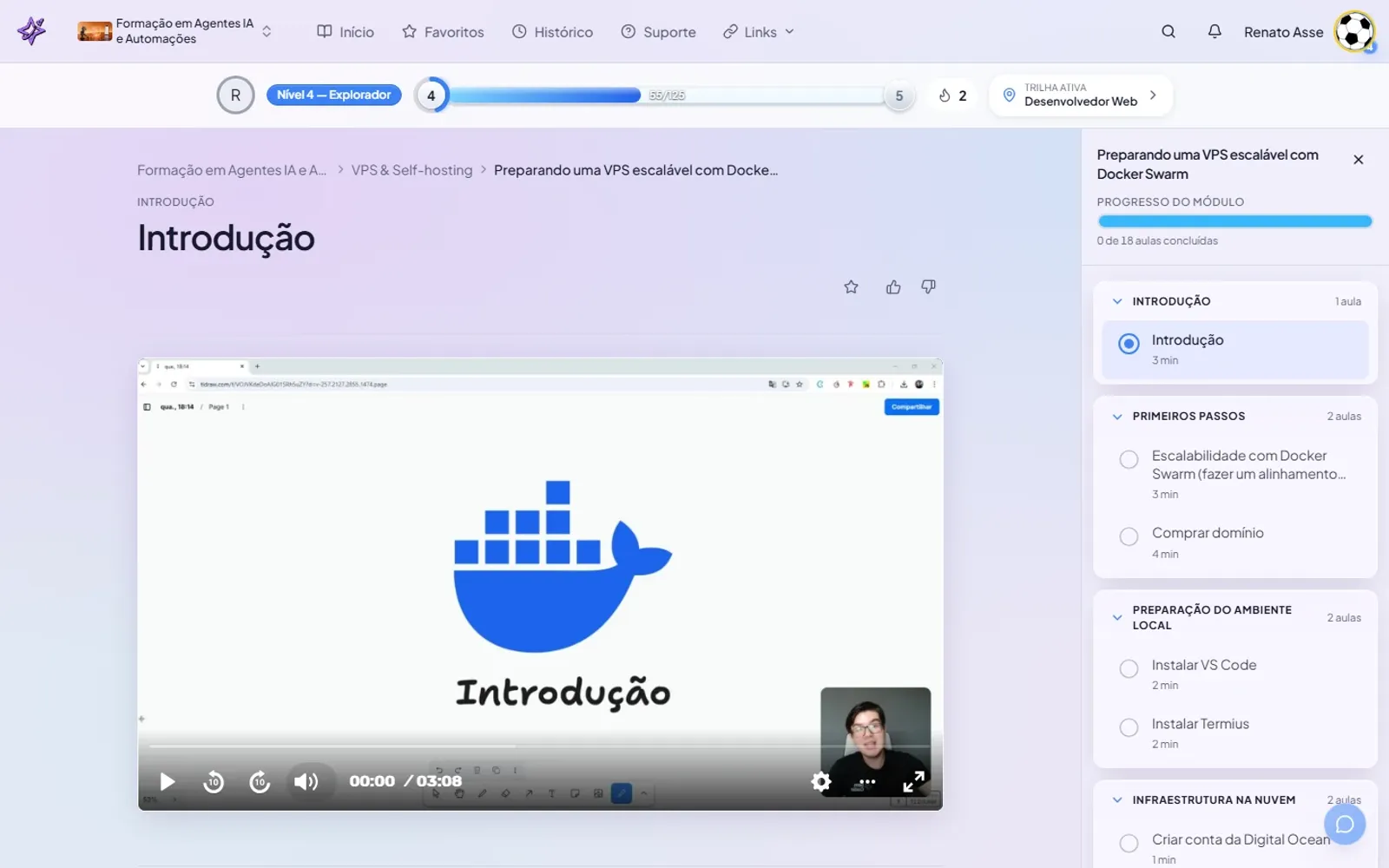The width and height of the screenshot is (1389, 868).
Task: Open the Links dropdown menu
Action: click(x=759, y=32)
